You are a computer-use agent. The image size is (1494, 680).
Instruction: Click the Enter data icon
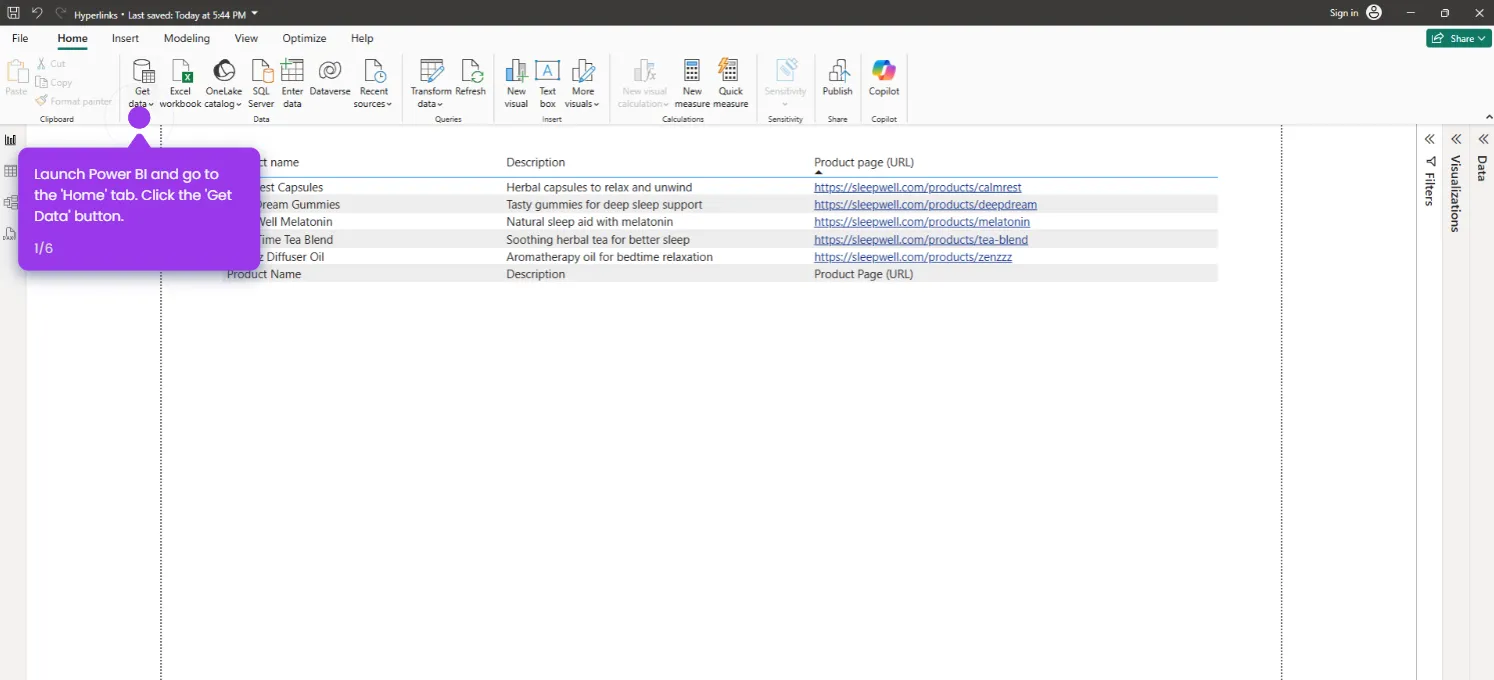(x=292, y=71)
